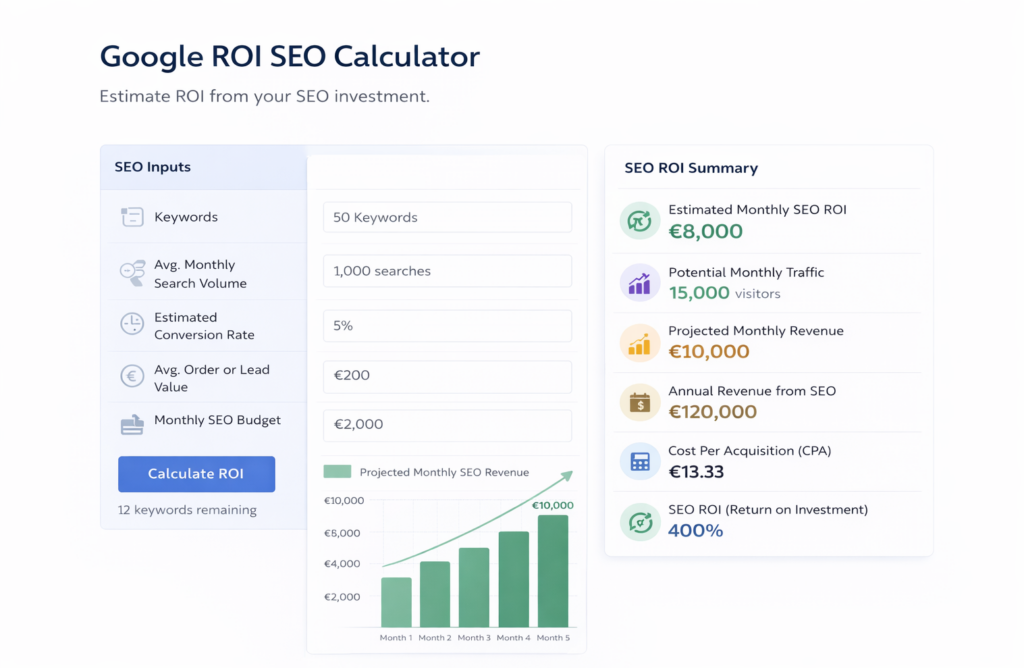Viewport: 1024px width, 668px height.
Task: Click the Monthly SEO Budget card icon
Action: (x=132, y=425)
